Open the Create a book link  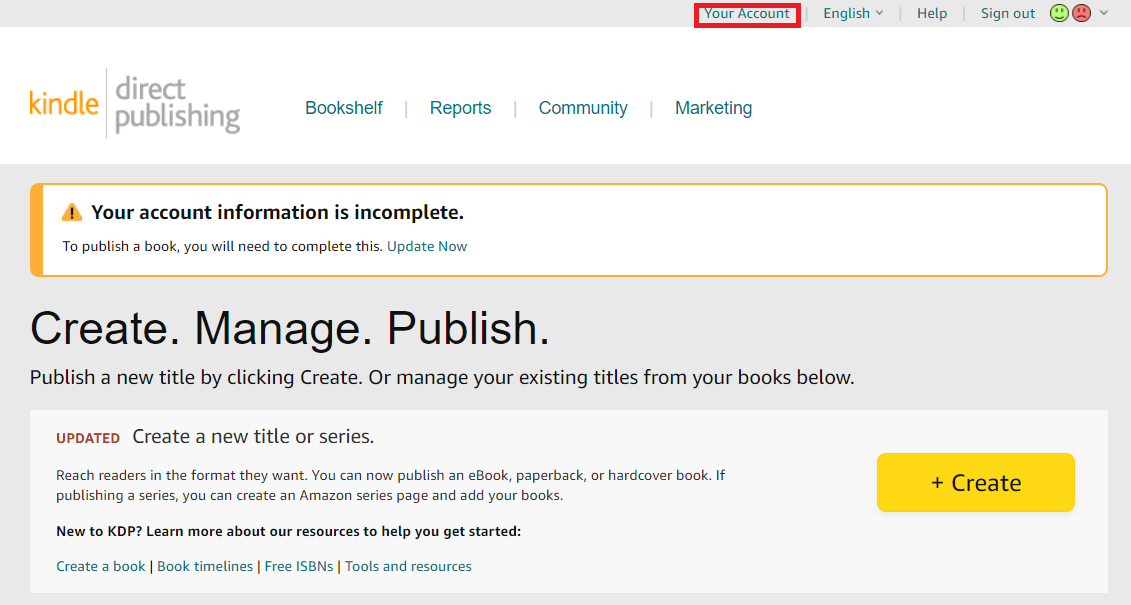click(x=101, y=567)
